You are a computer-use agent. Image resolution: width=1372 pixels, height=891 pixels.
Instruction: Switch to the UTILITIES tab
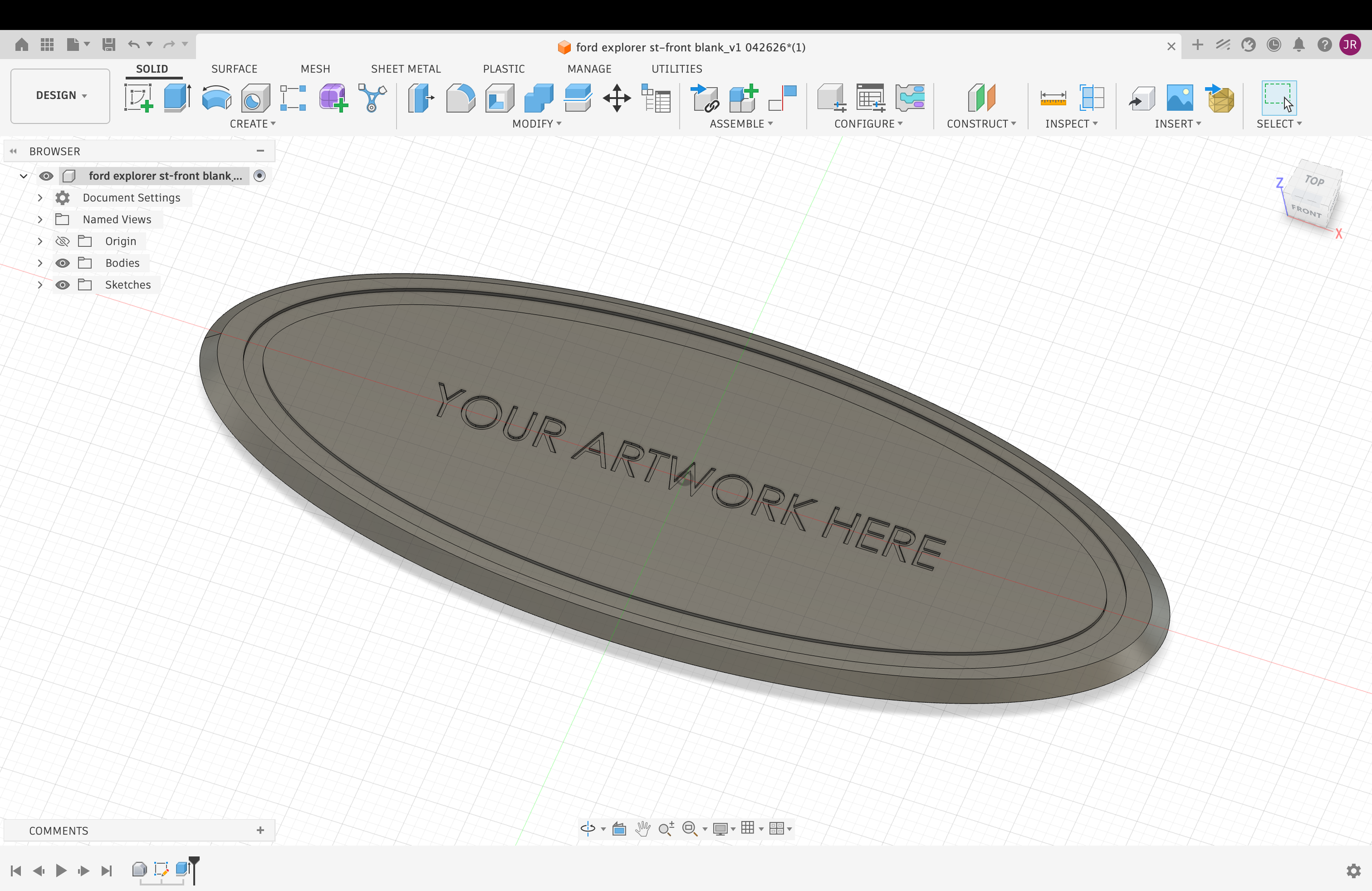tap(677, 69)
